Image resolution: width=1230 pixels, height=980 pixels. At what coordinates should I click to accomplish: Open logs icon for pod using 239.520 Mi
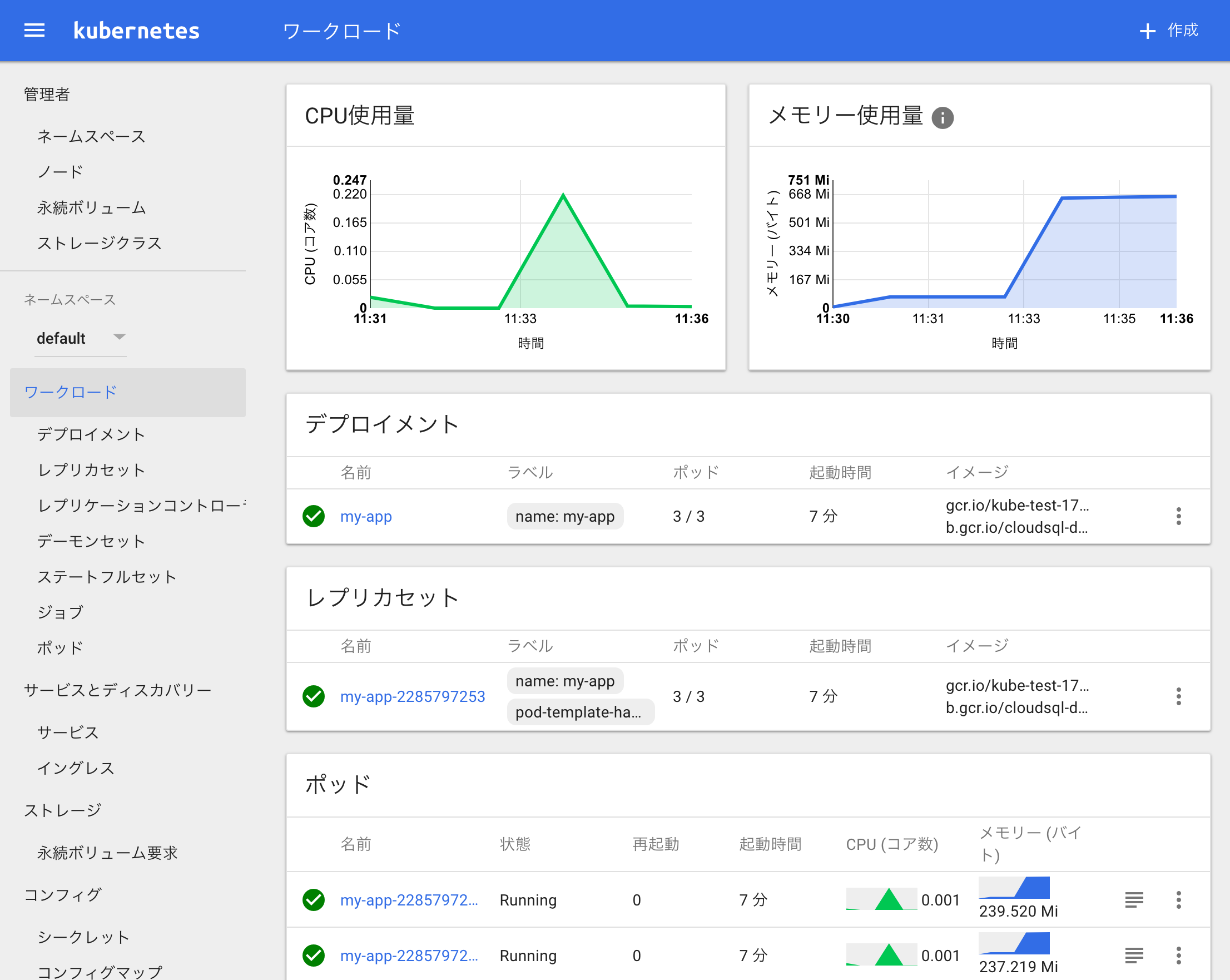click(x=1134, y=900)
